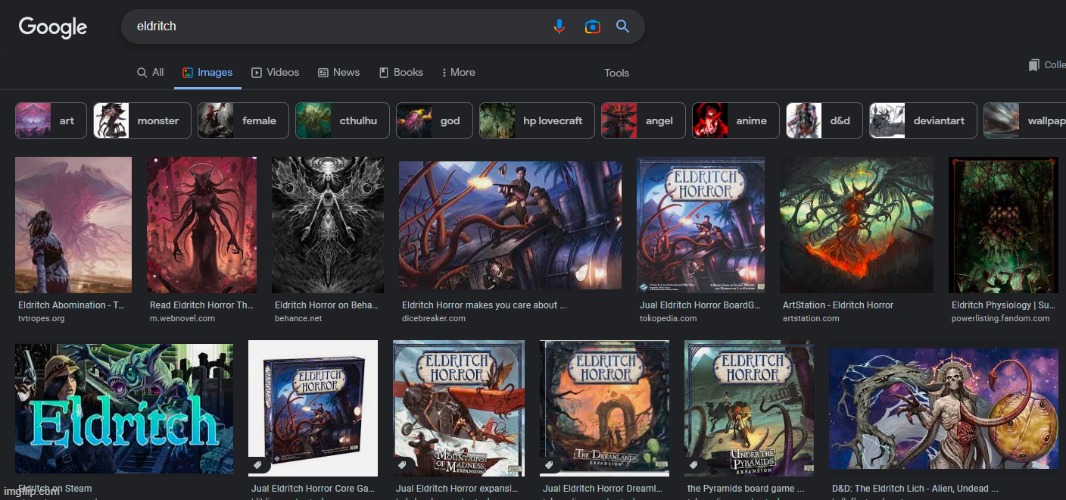1066x500 pixels.
Task: Open the Tools filter options
Action: pos(617,73)
